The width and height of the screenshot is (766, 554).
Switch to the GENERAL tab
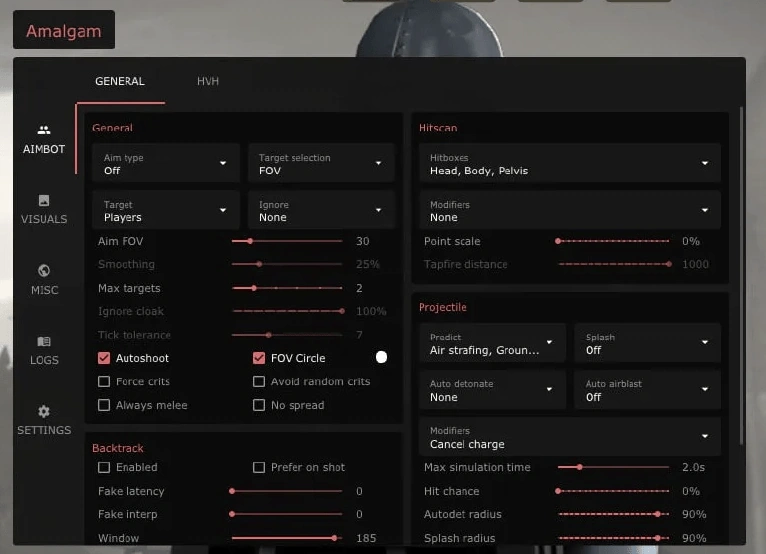(120, 81)
